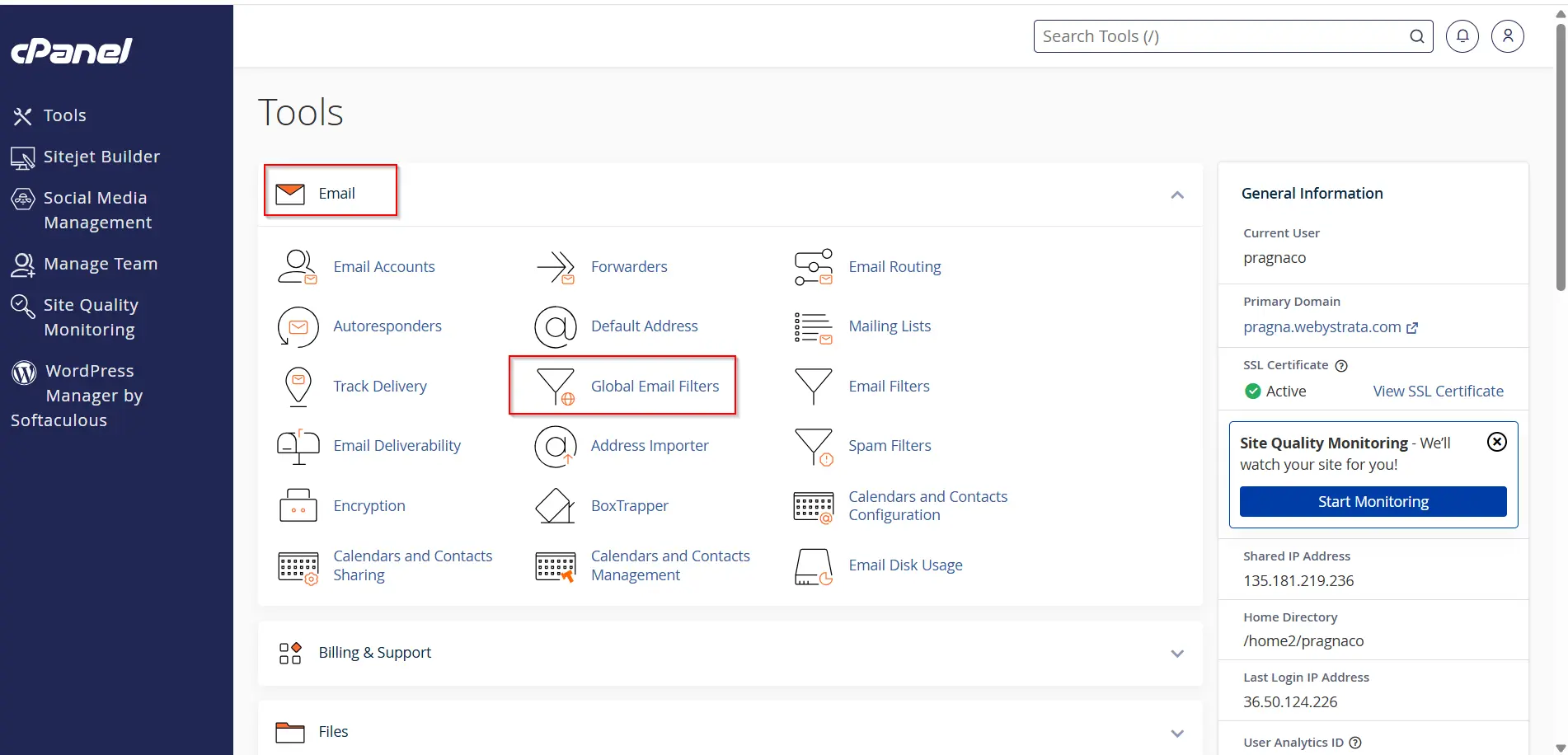Screen dimensions: 1568x755
Task: Open the Address Importer link
Action: point(650,446)
